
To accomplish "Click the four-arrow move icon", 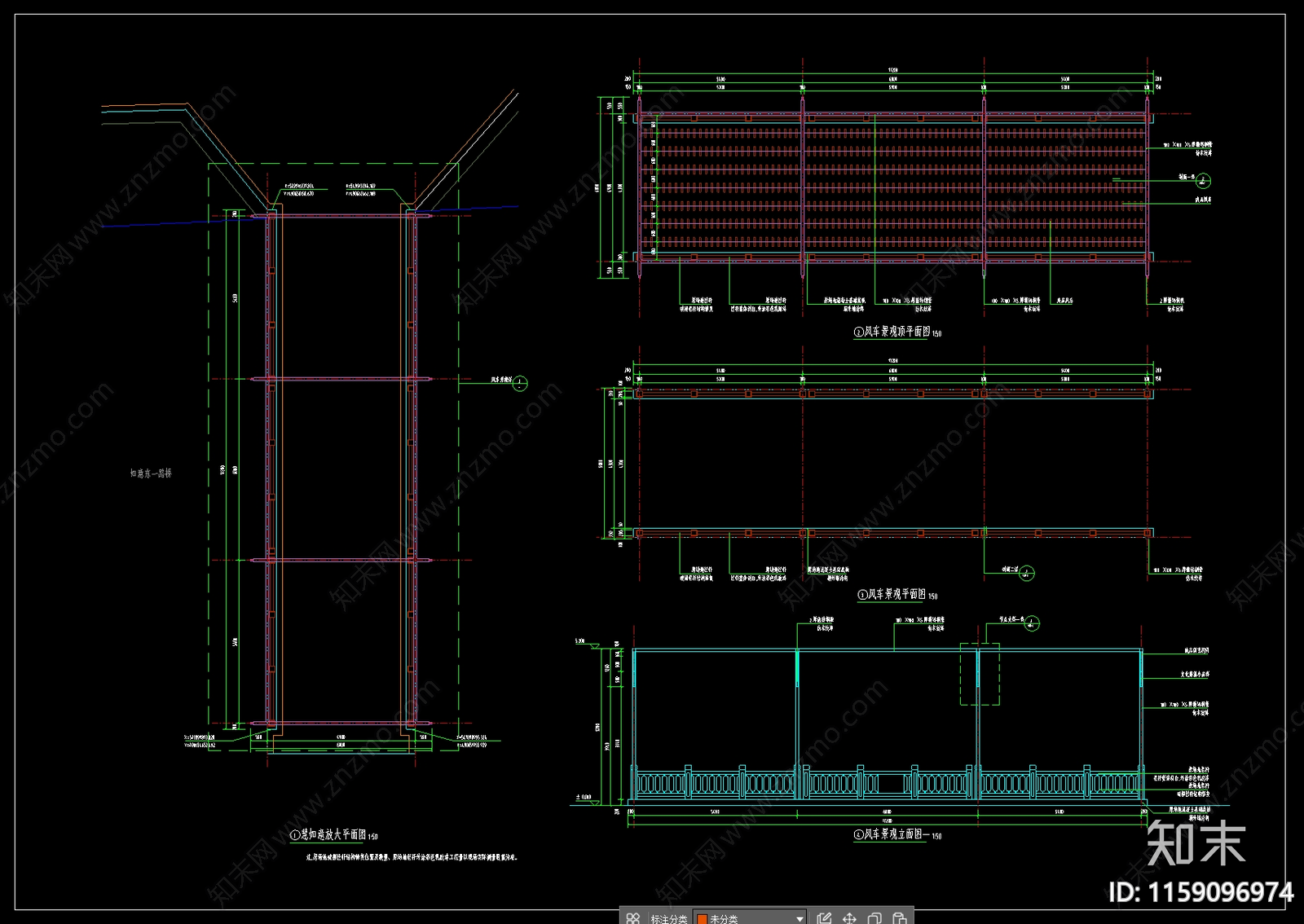I will pyautogui.click(x=849, y=918).
